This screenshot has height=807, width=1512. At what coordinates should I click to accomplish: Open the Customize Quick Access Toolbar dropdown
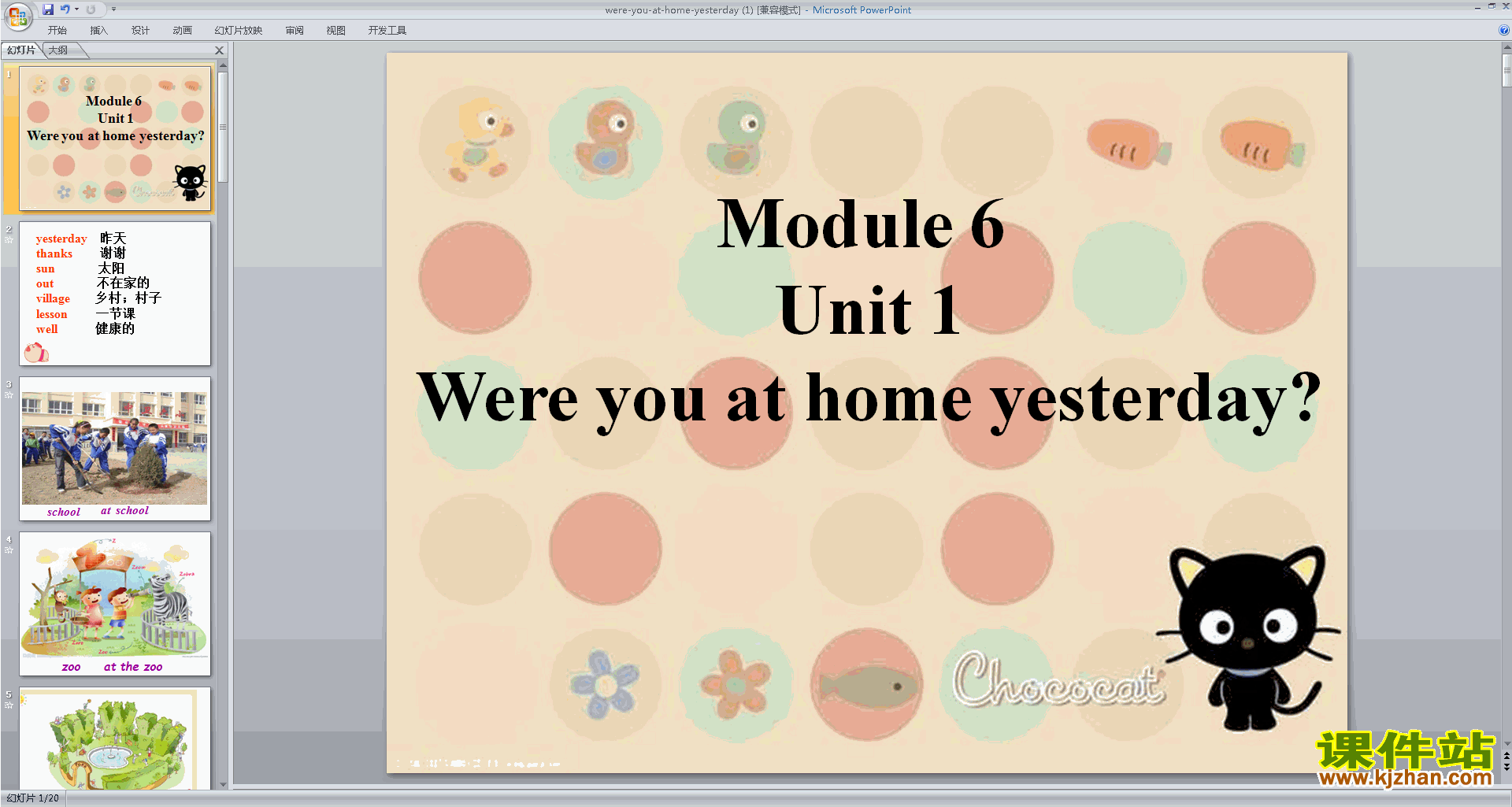point(113,9)
